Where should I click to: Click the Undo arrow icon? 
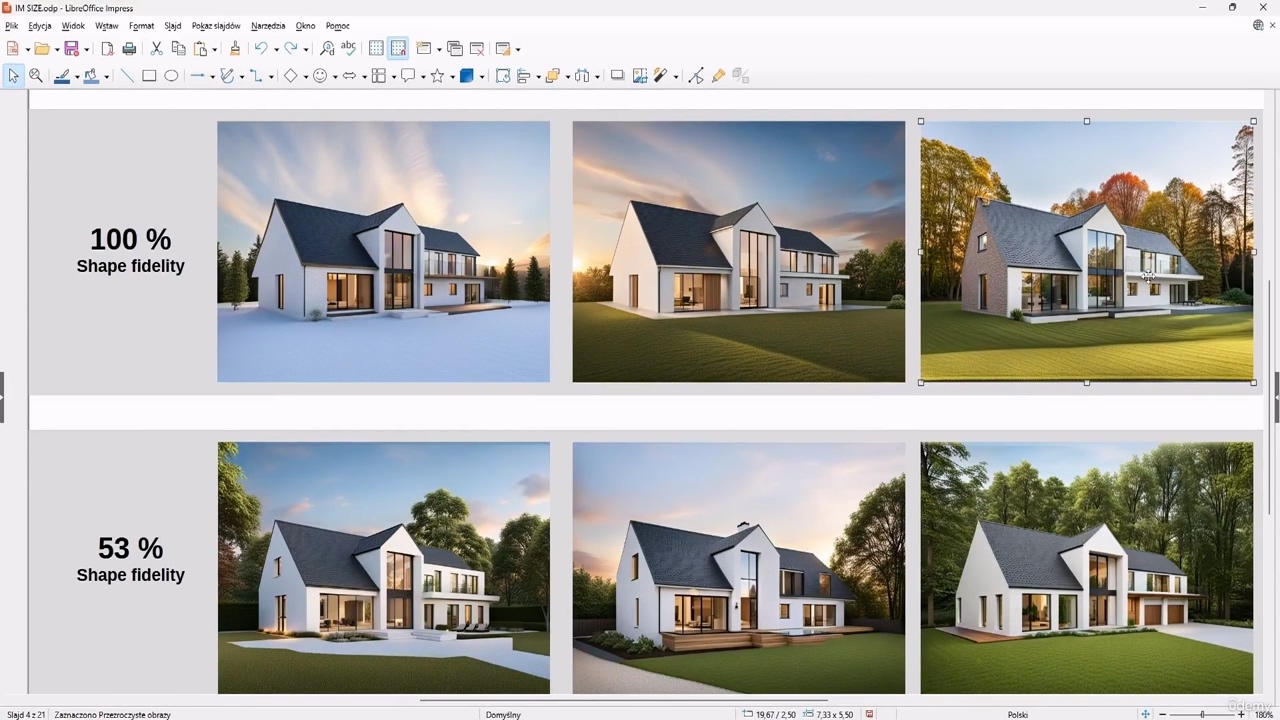pyautogui.click(x=260, y=48)
